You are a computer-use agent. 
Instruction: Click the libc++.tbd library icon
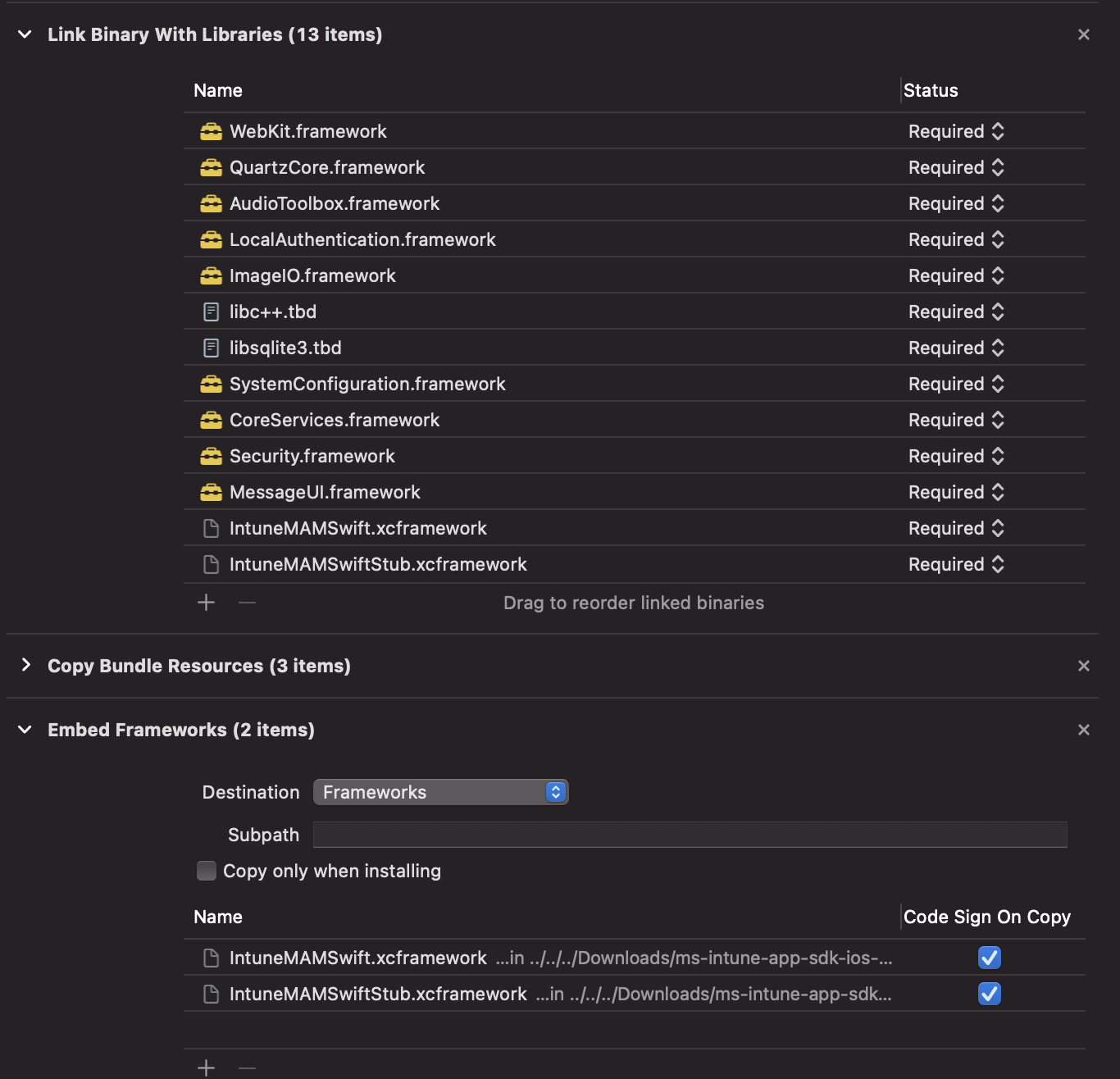211,312
